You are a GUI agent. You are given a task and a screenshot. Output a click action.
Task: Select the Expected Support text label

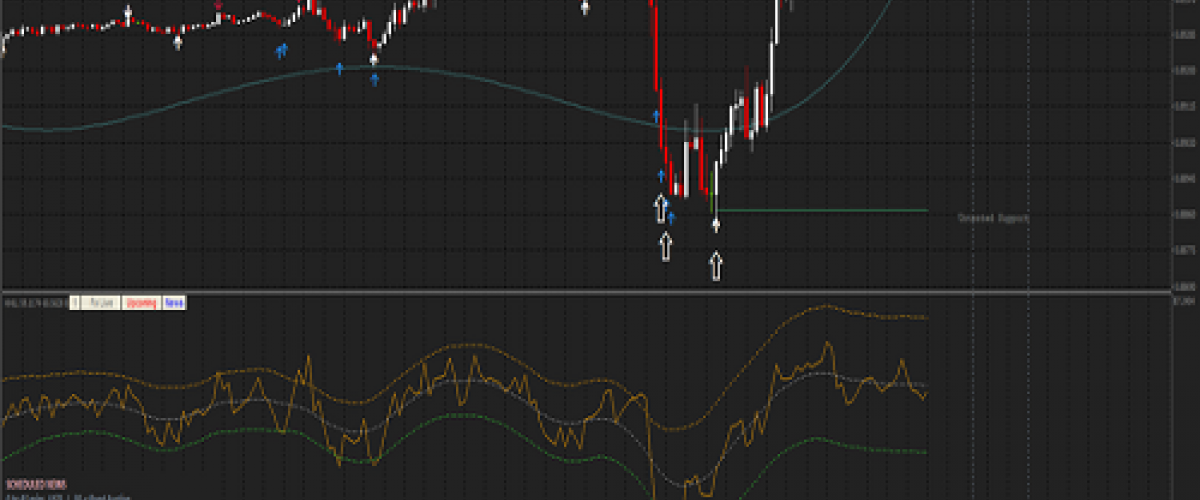pyautogui.click(x=993, y=217)
